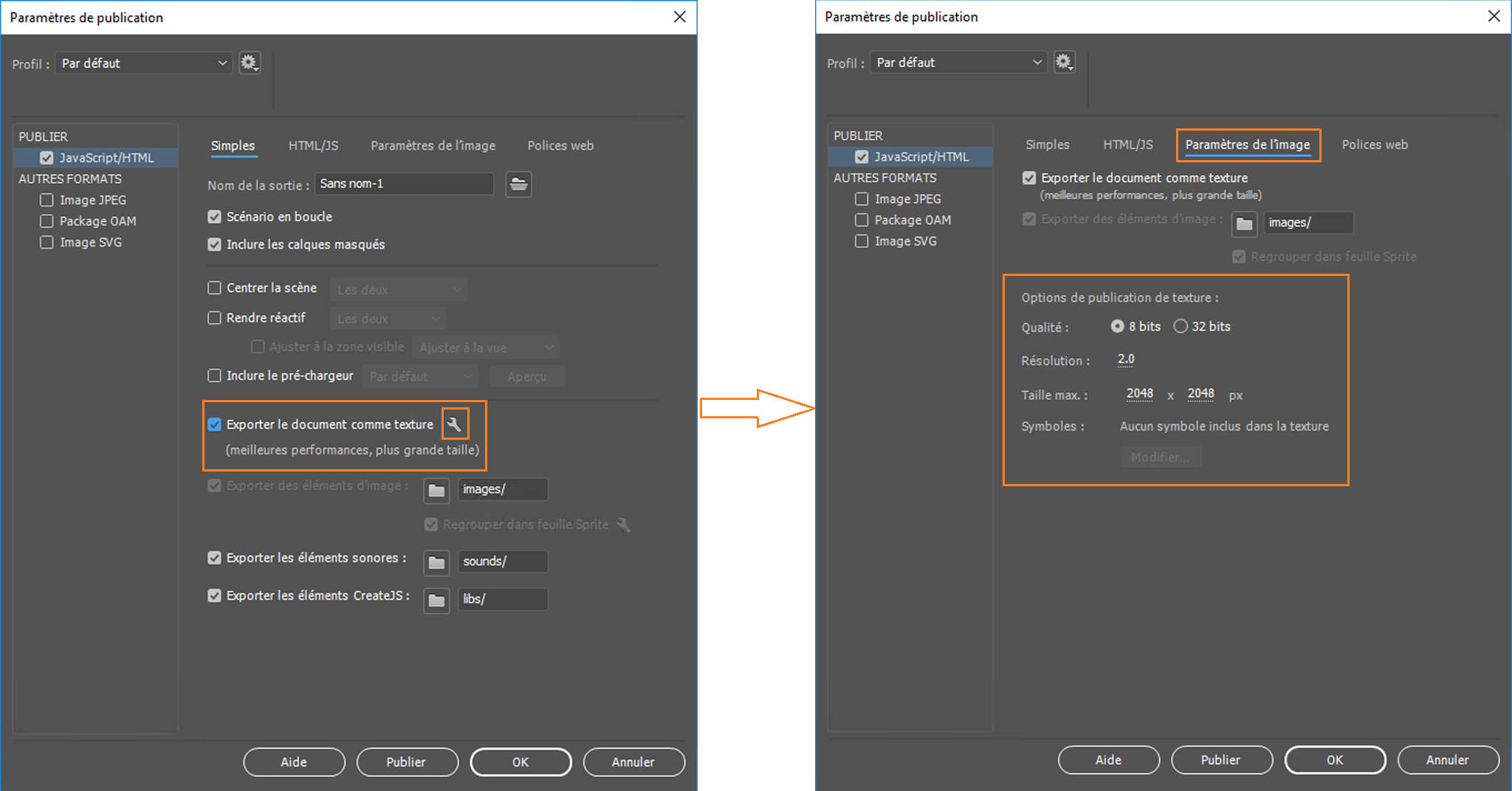This screenshot has width=1512, height=791.
Task: Click the profile gear icon in left dialog
Action: tap(250, 63)
